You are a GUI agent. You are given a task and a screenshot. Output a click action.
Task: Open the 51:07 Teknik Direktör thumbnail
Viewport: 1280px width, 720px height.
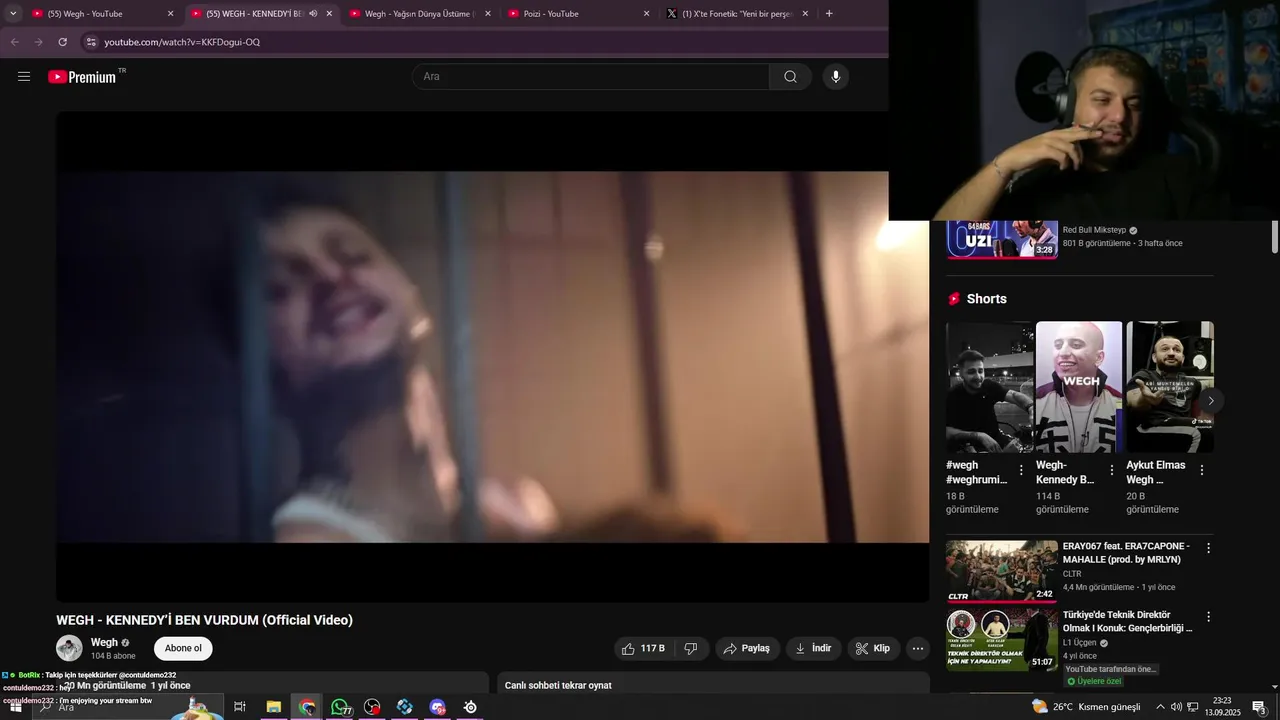pos(1002,640)
